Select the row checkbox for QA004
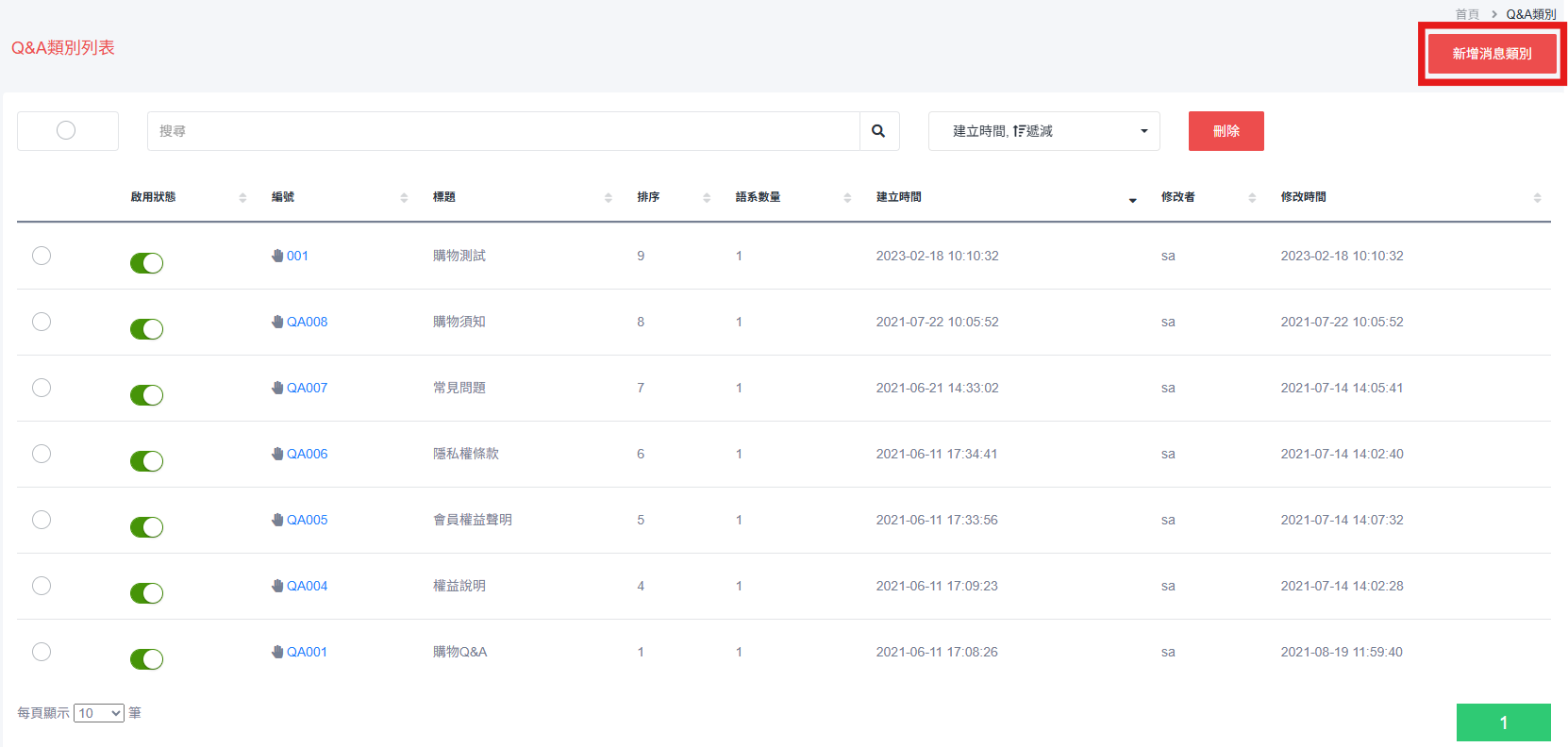Viewport: 1568px width, 747px height. tap(42, 586)
